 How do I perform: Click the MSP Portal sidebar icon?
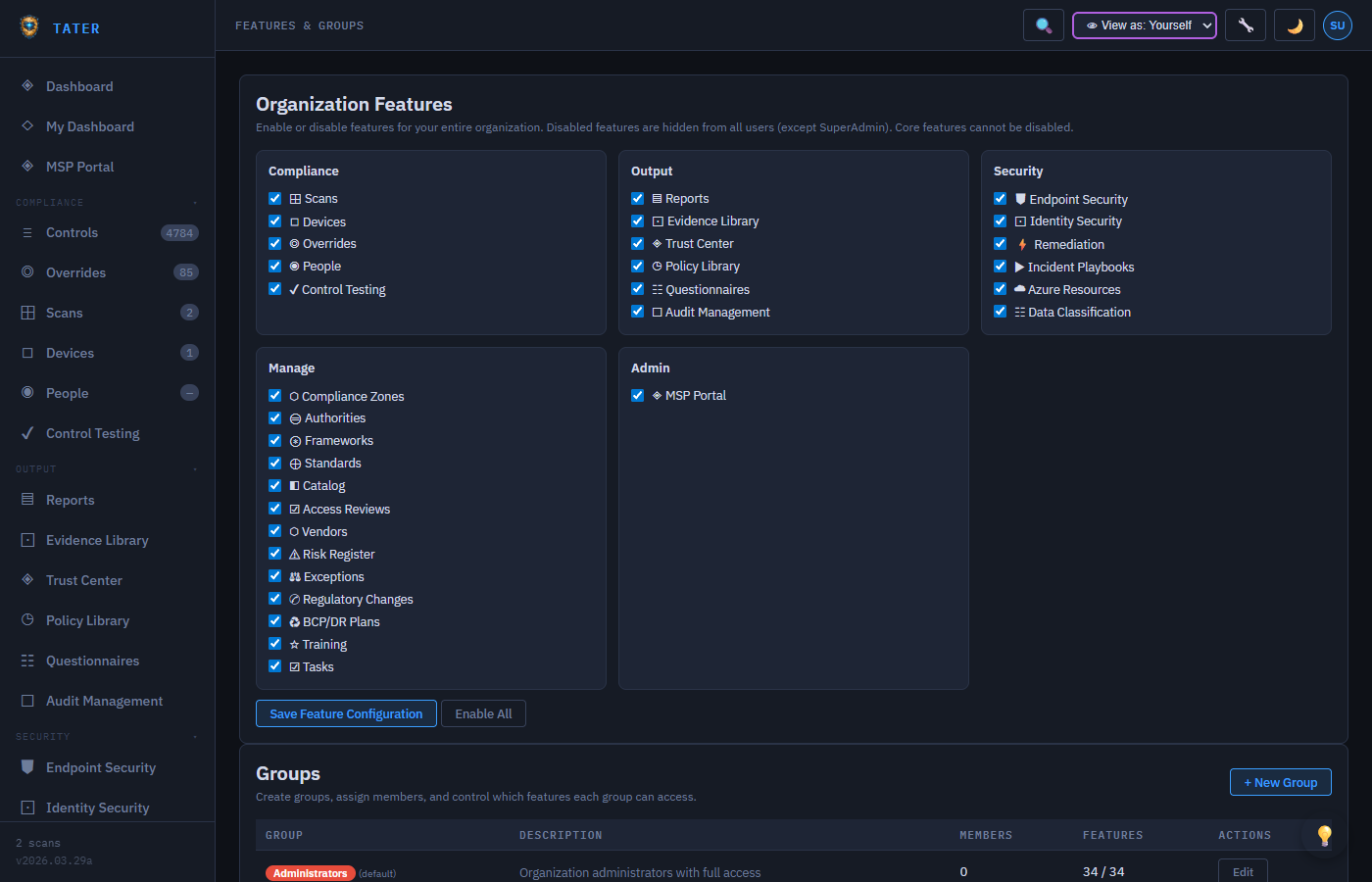click(x=27, y=167)
